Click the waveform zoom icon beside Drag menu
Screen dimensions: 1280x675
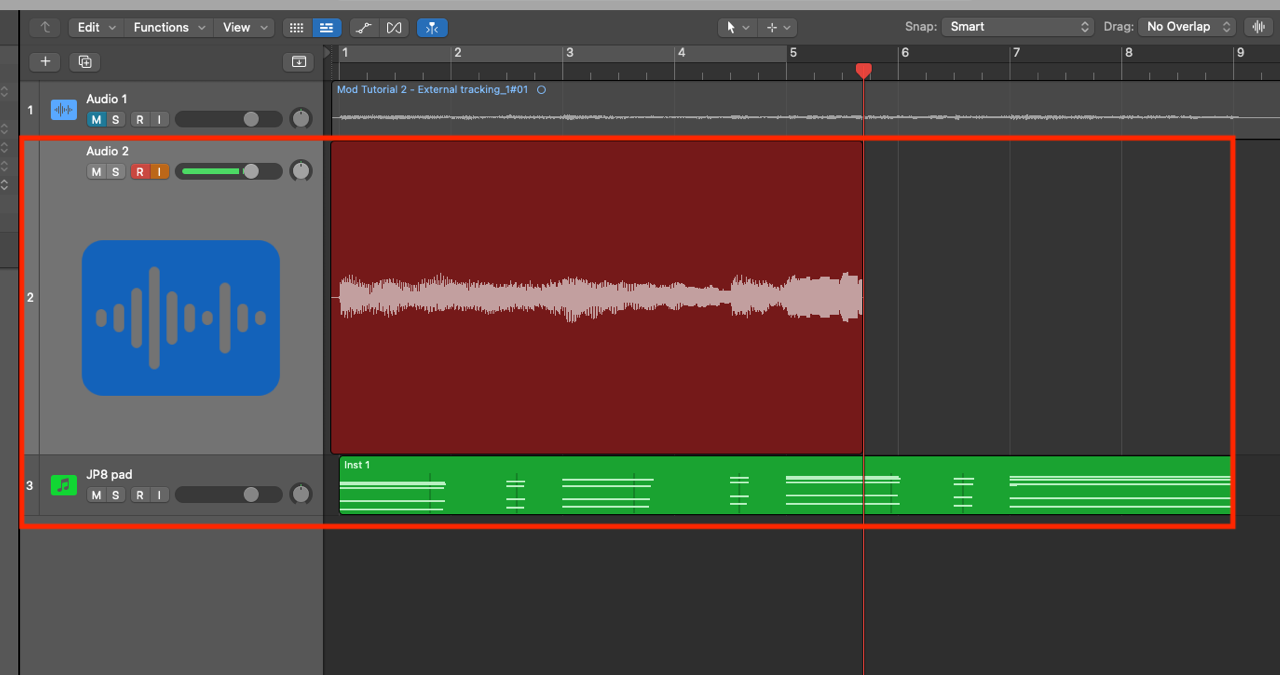pyautogui.click(x=1258, y=26)
